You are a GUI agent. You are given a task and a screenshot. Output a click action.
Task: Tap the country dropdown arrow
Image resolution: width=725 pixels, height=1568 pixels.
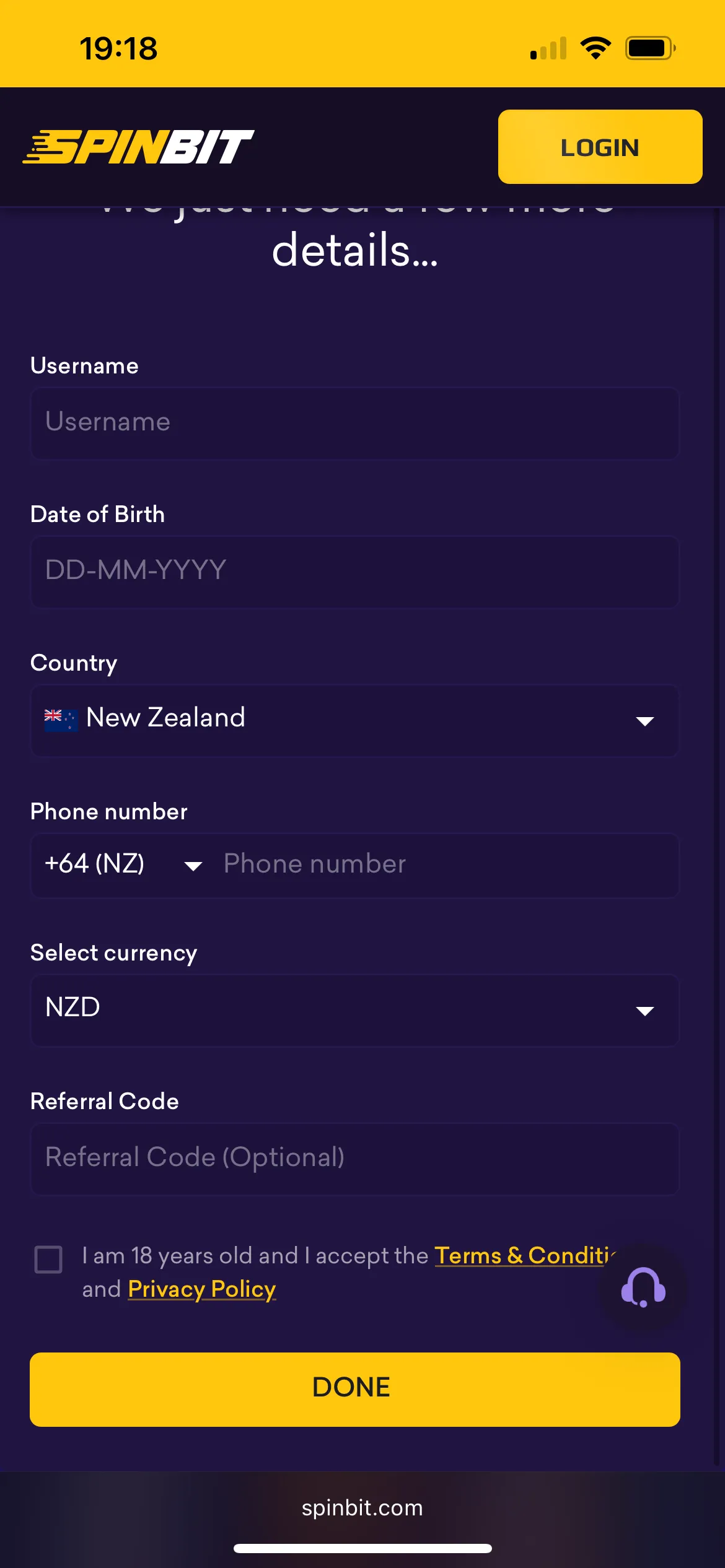click(645, 721)
